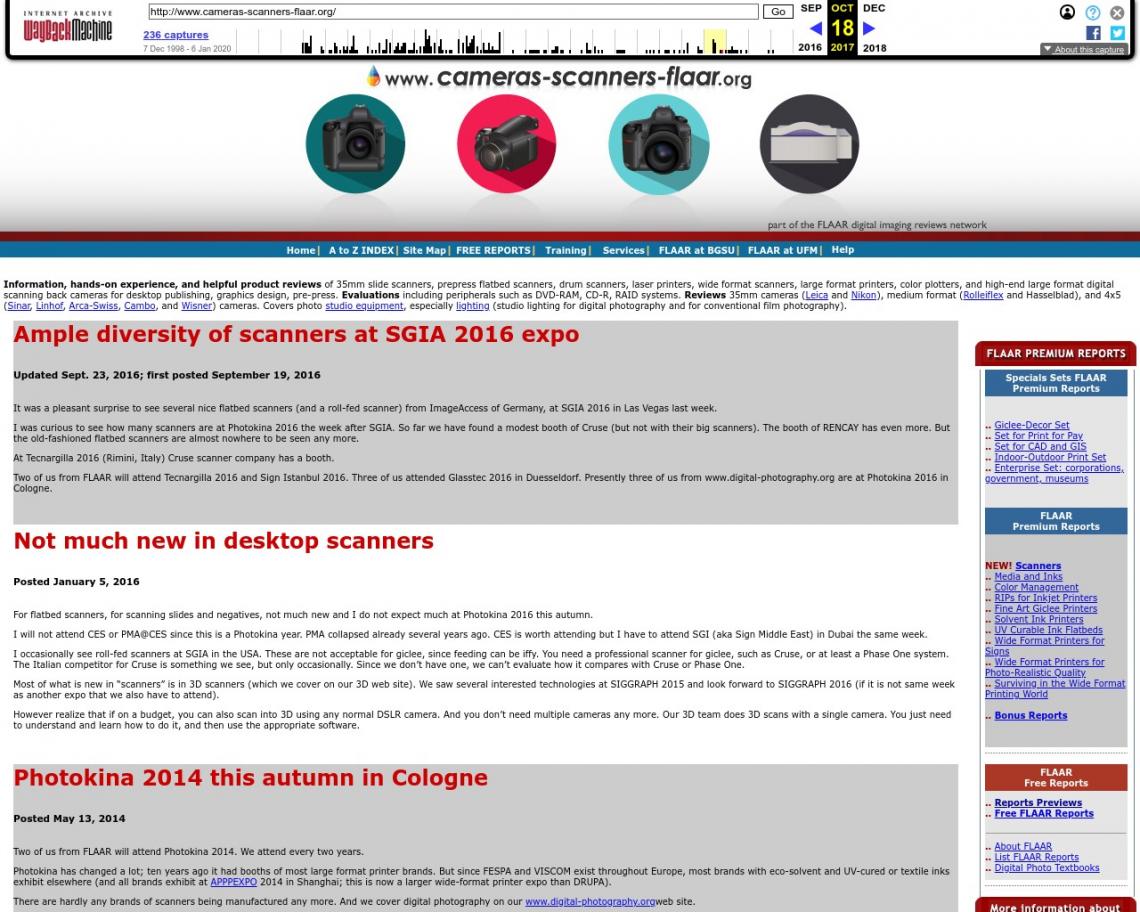
Task: Open the NEW! Scanners report link
Action: 1038,566
